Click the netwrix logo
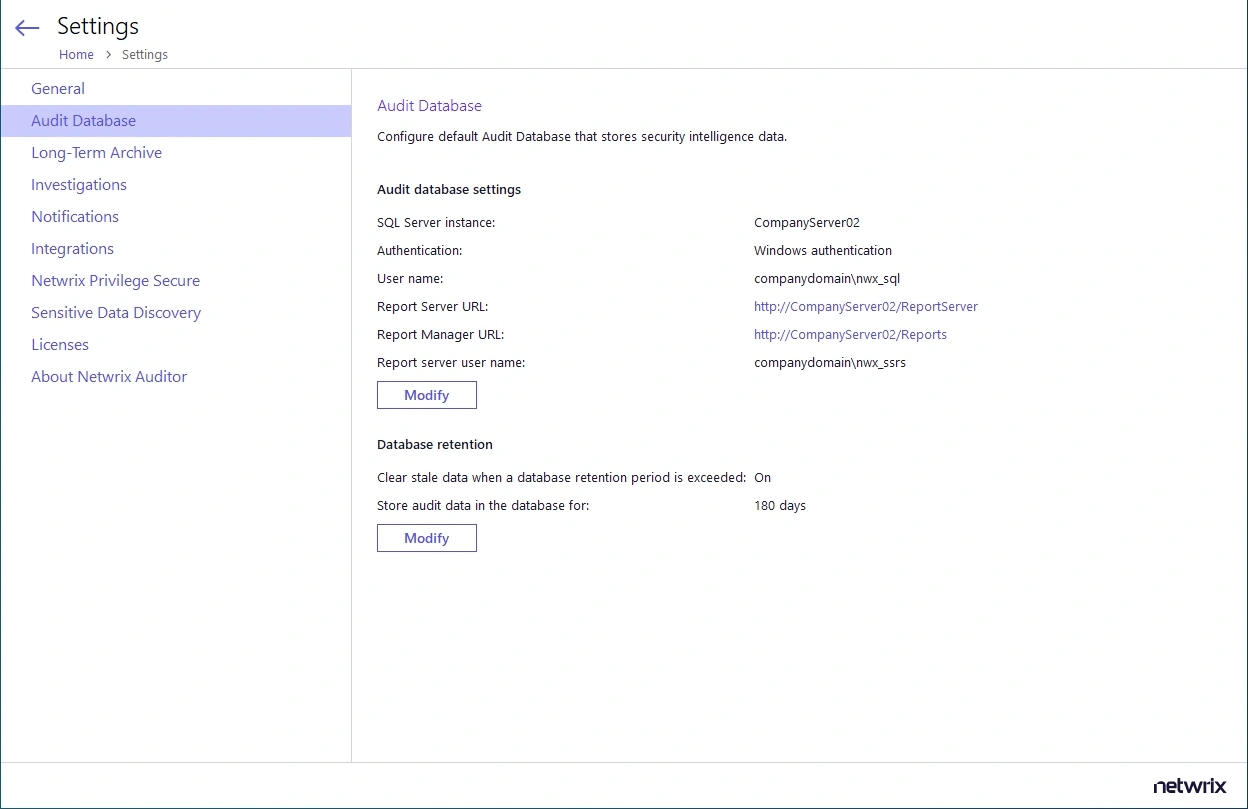 pos(1189,787)
